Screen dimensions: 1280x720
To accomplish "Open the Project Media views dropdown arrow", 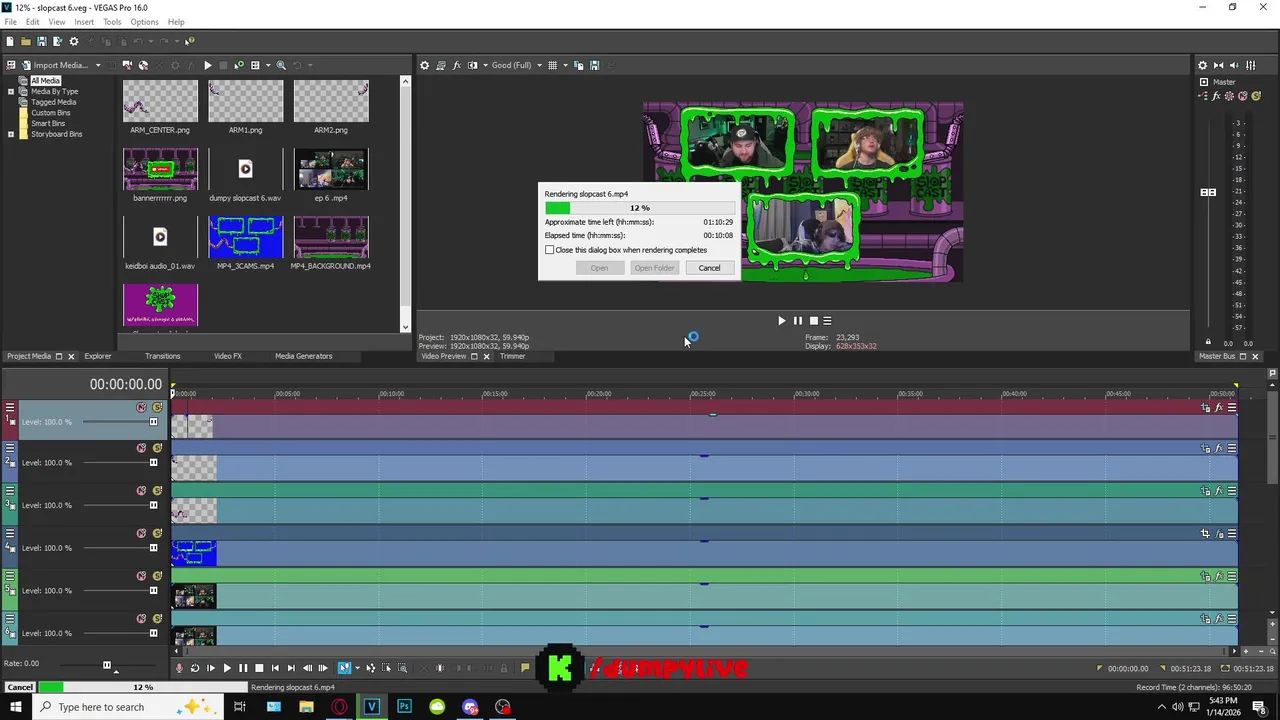I will tap(266, 65).
